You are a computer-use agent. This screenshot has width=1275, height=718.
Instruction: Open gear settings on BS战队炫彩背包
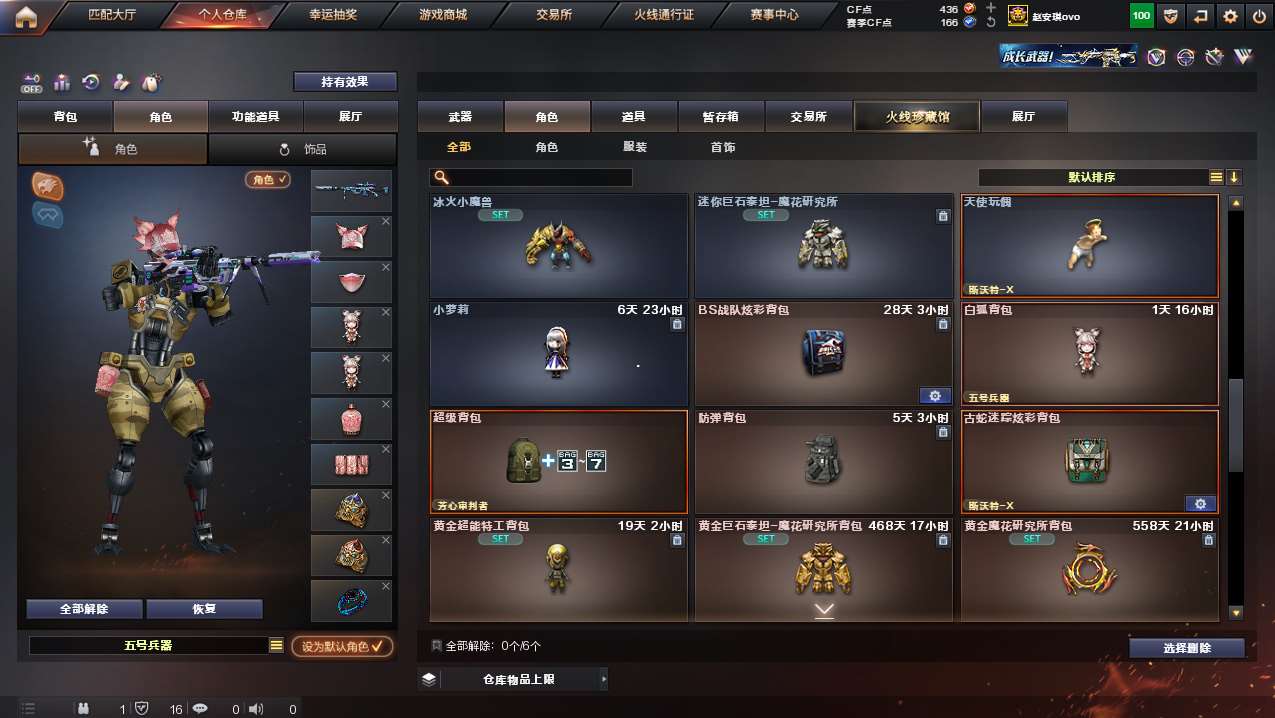click(935, 396)
